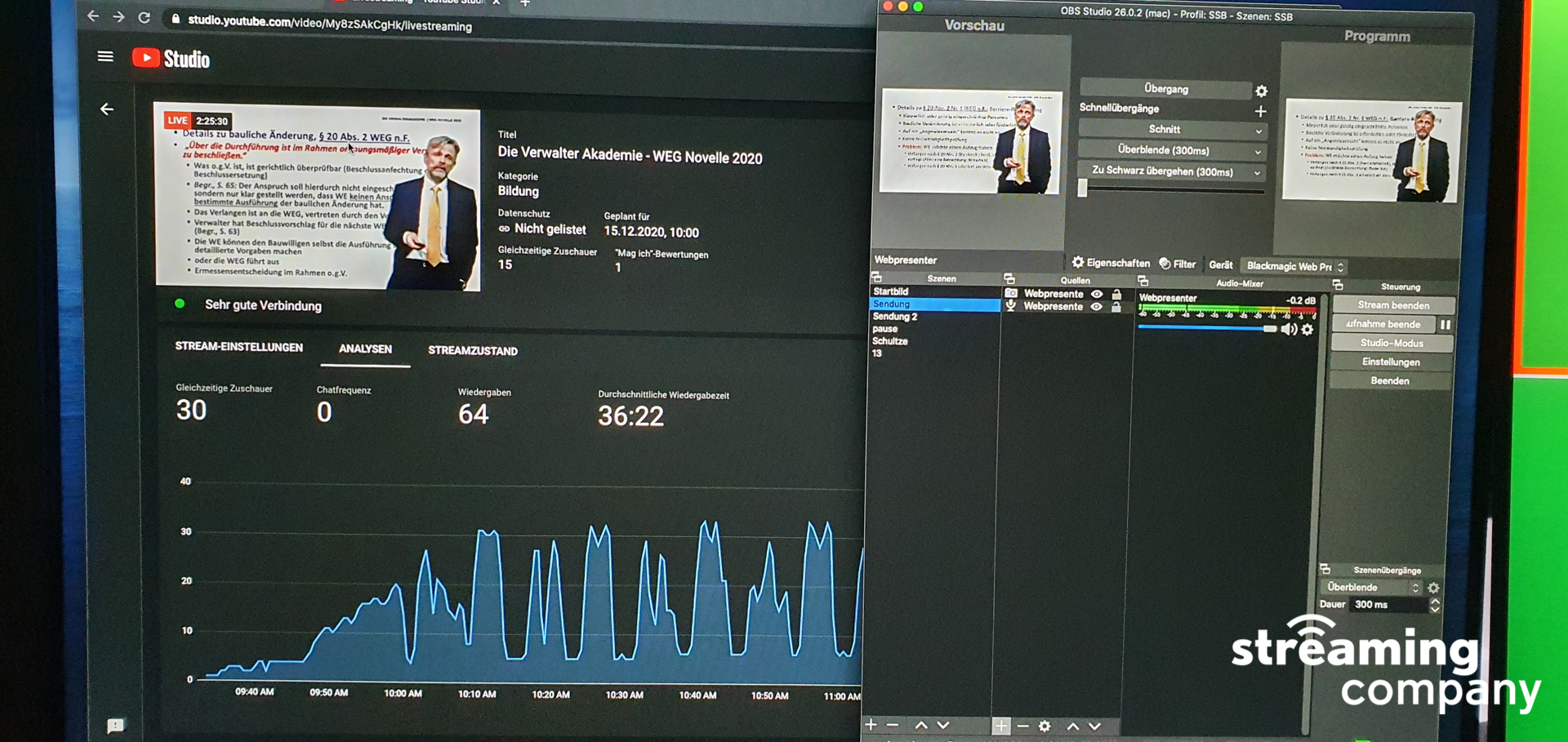
Task: Remove the selected source with minus icon
Action: [x=1022, y=726]
